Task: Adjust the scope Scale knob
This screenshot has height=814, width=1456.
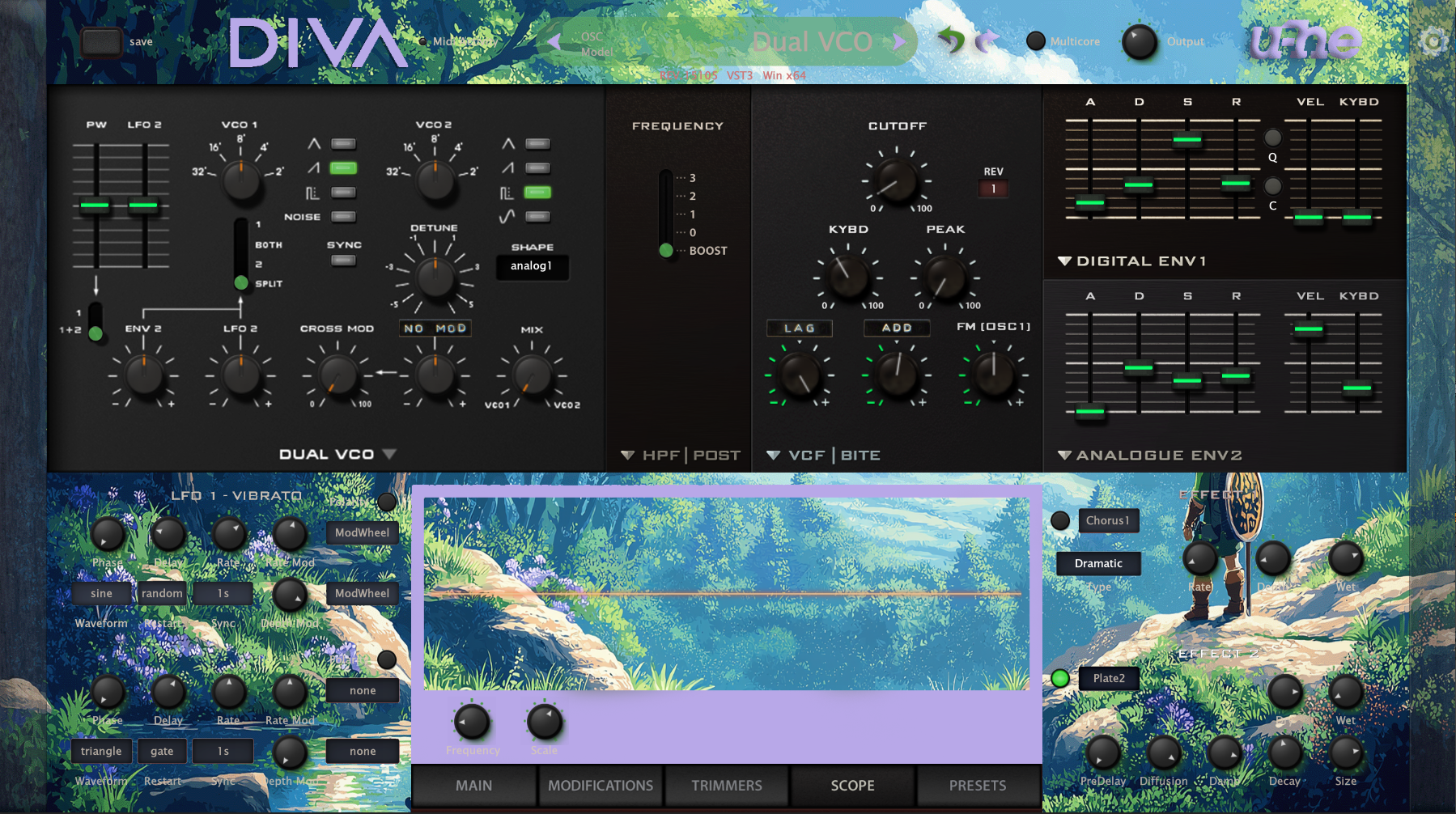Action: click(x=545, y=722)
